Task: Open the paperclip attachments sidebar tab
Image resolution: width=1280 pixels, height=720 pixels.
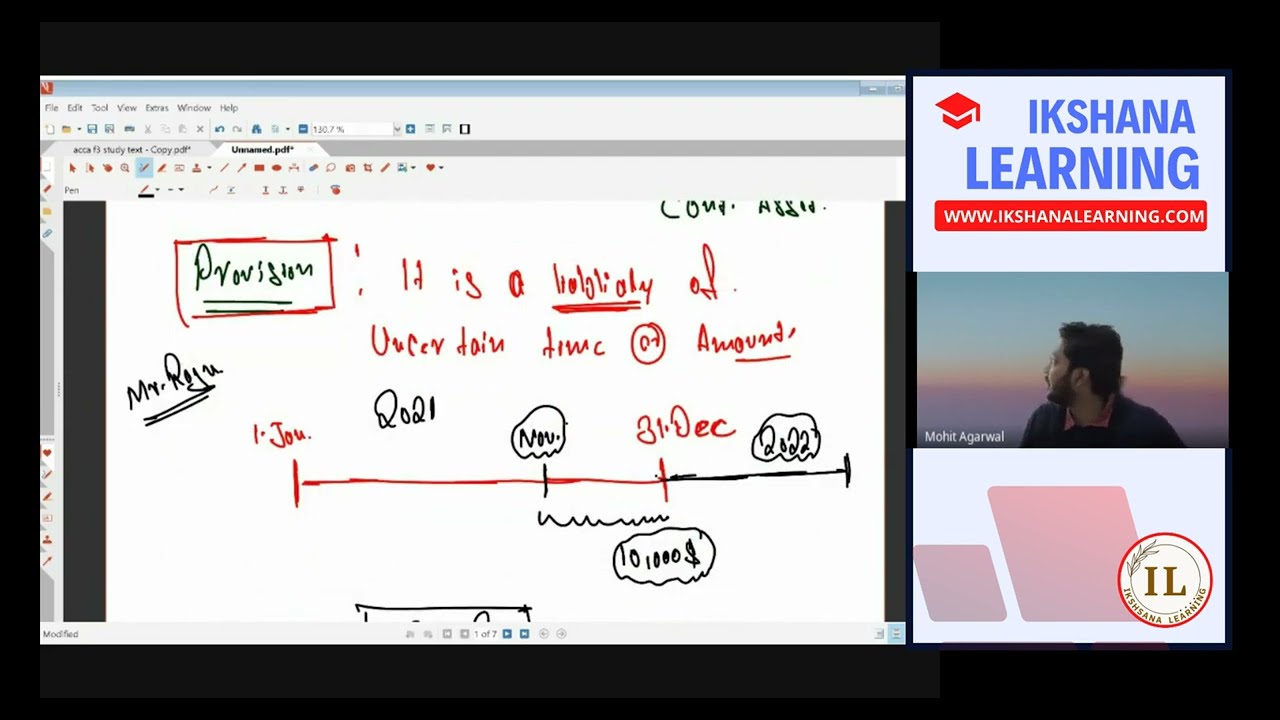Action: (46, 232)
